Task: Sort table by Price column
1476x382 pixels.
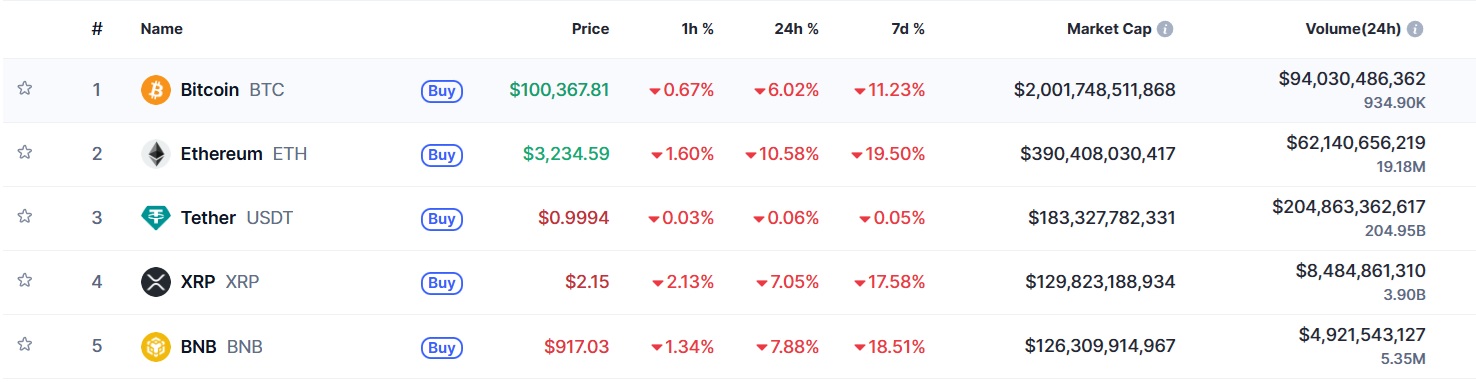Action: coord(590,29)
